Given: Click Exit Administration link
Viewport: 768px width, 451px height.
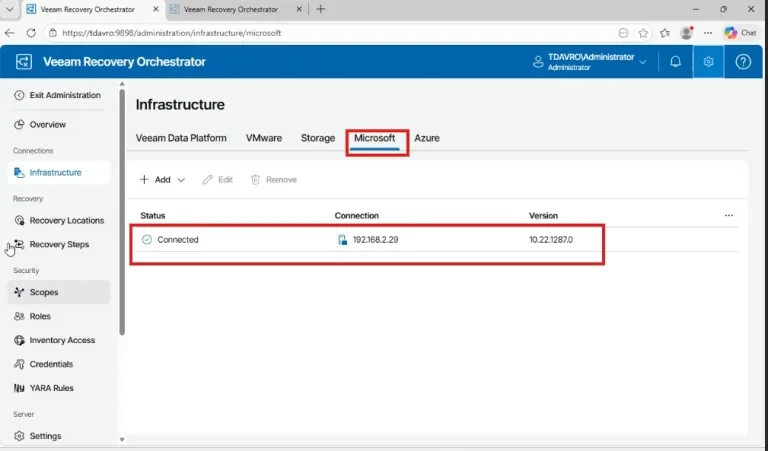Looking at the screenshot, I should [x=65, y=95].
